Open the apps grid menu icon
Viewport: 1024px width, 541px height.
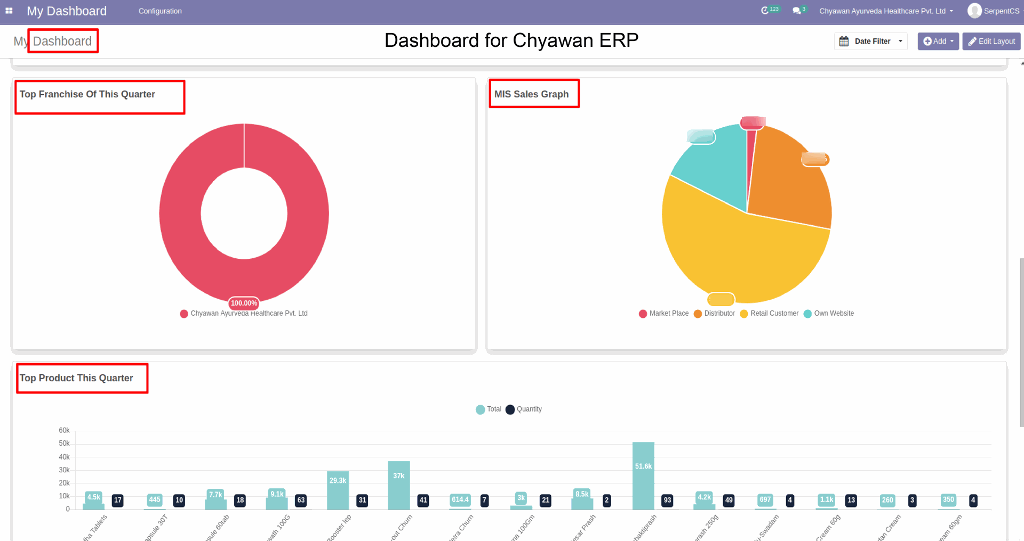coord(9,11)
